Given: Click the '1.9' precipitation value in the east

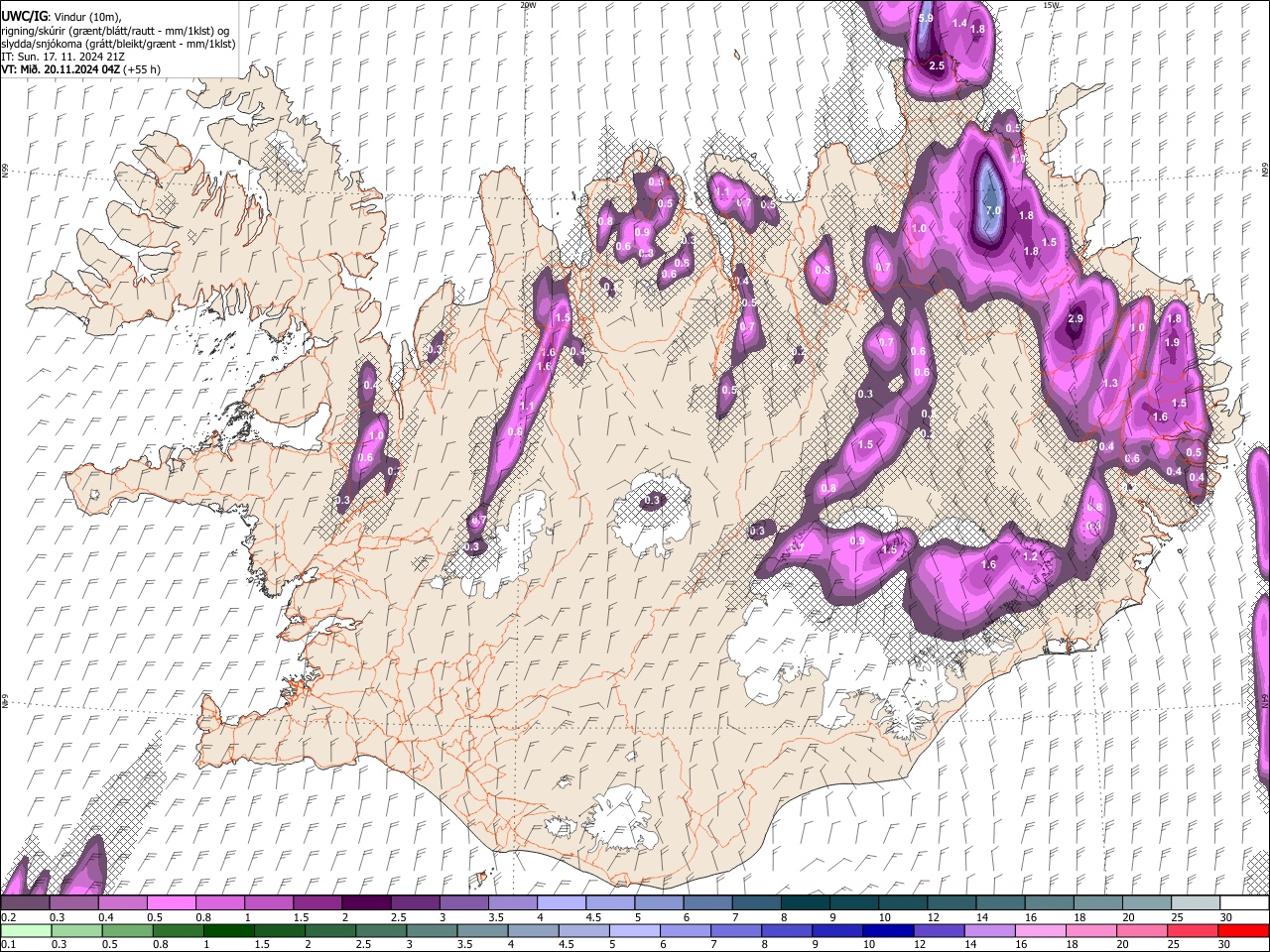Looking at the screenshot, I should (1172, 342).
